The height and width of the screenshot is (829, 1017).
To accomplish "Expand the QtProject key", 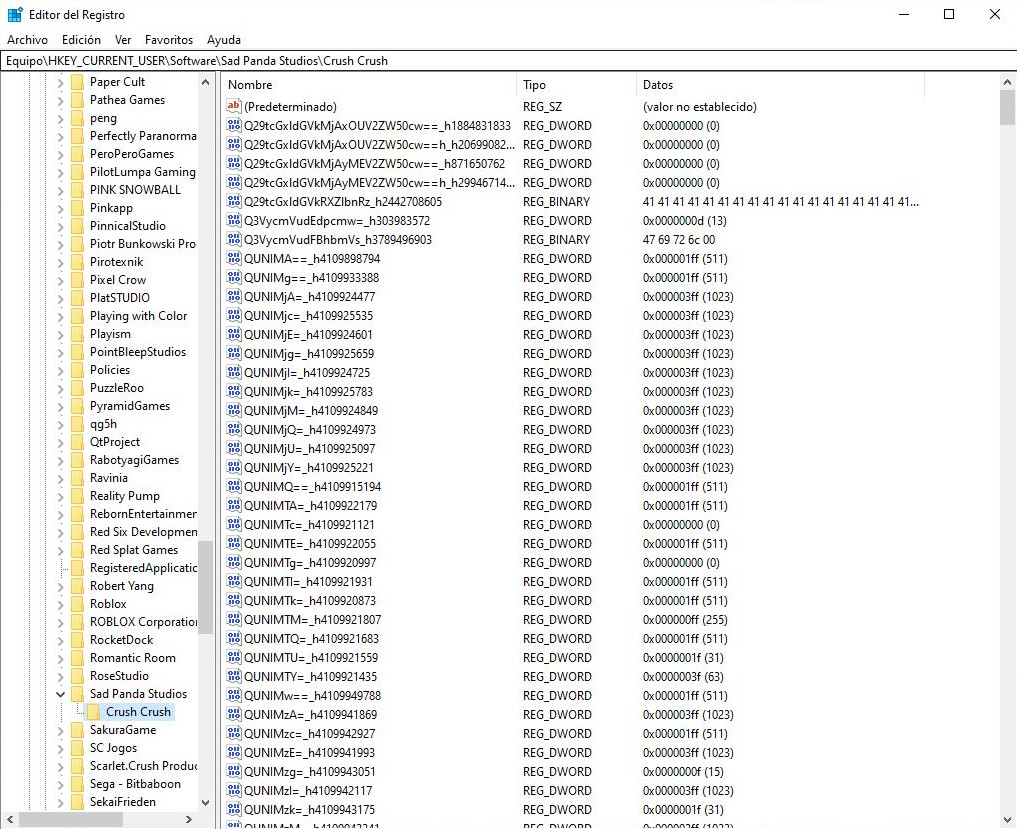I will [60, 442].
